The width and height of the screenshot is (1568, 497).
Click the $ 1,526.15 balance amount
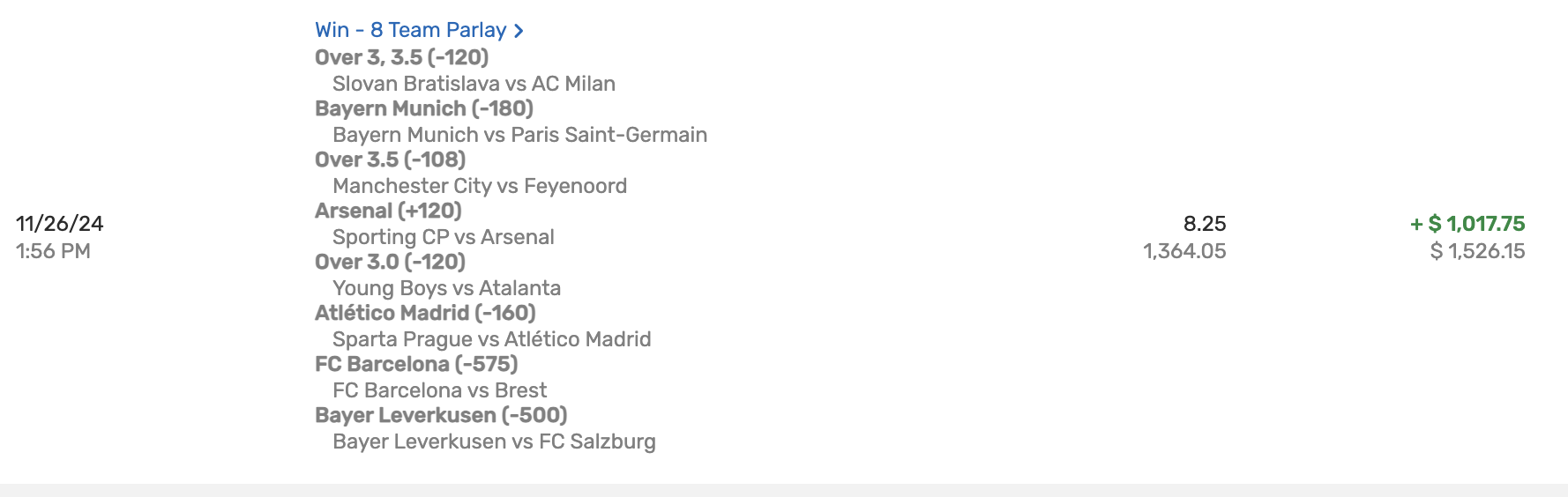click(1477, 251)
